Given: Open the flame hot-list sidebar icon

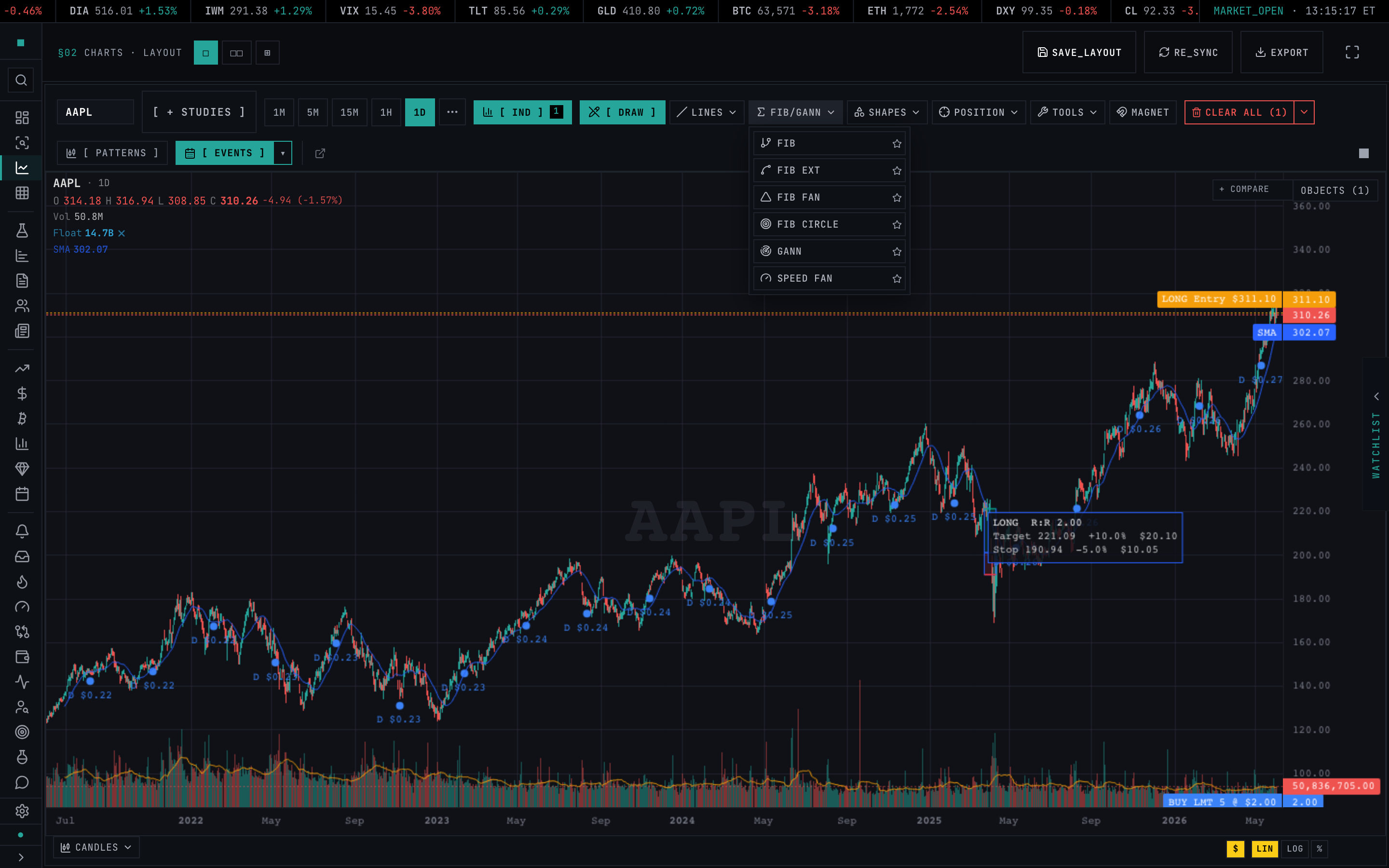Looking at the screenshot, I should click(22, 582).
